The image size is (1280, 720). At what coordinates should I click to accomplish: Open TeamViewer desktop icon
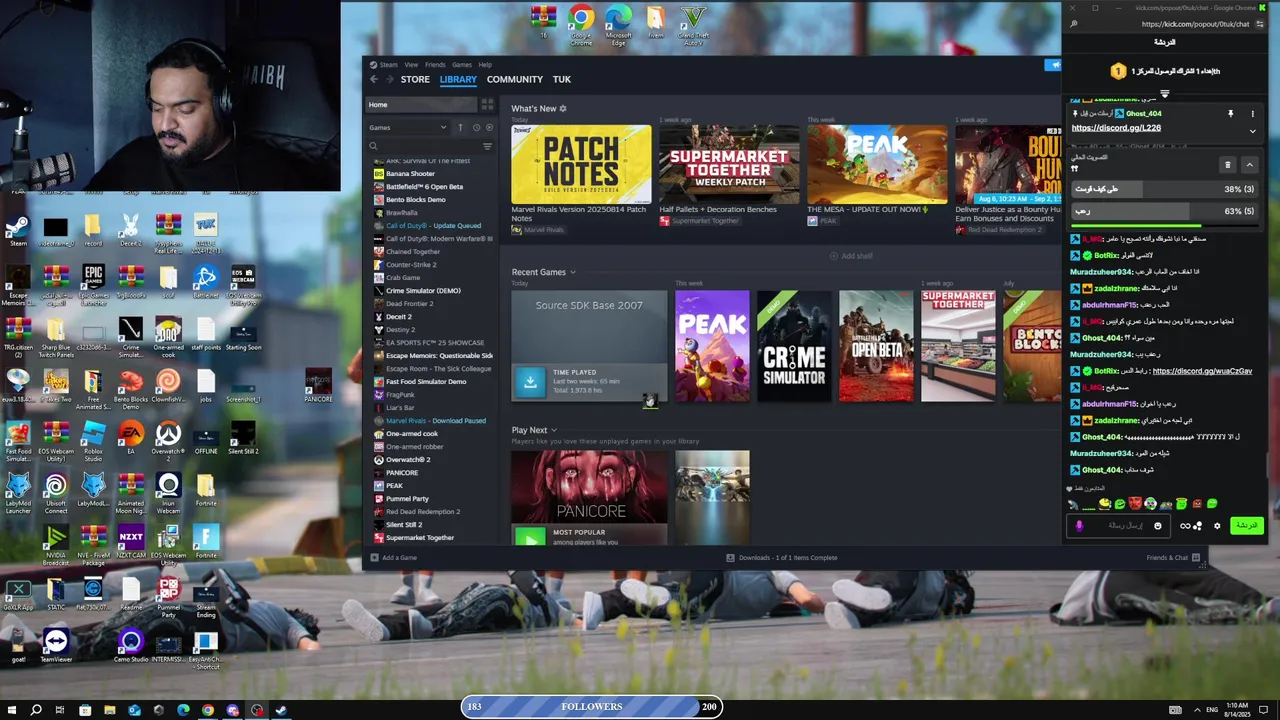[x=56, y=646]
